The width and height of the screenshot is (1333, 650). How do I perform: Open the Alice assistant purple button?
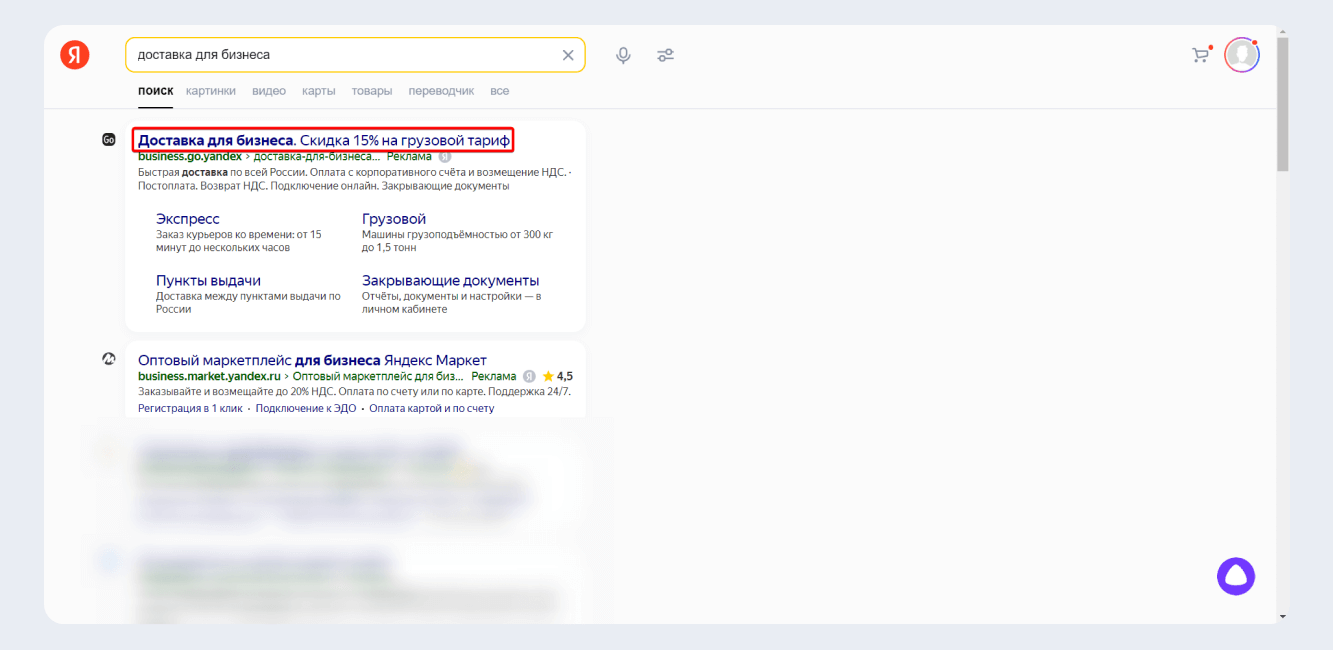(1236, 576)
